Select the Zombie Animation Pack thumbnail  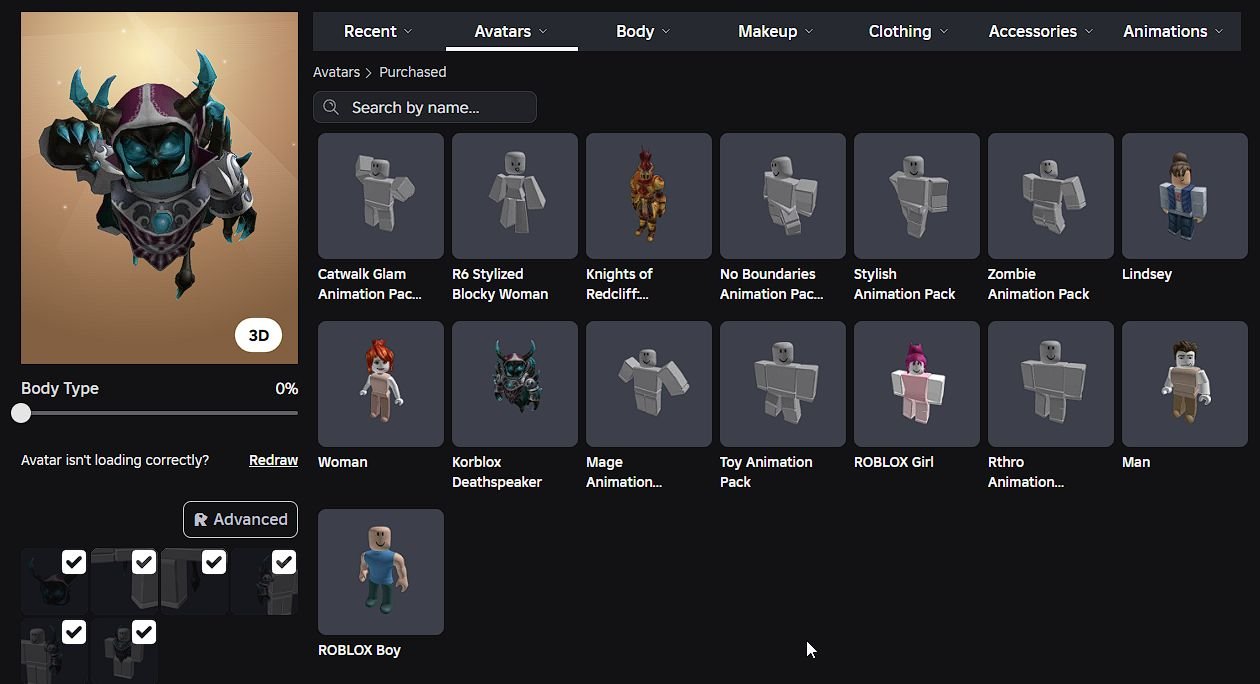point(1051,196)
